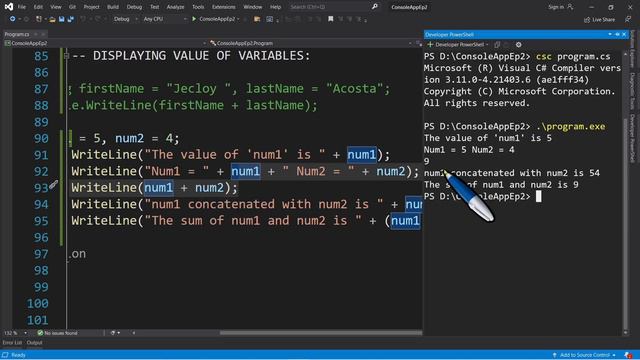The height and width of the screenshot is (360, 640).
Task: Open the PowerShell window position dropdown arrow
Action: coord(610,35)
